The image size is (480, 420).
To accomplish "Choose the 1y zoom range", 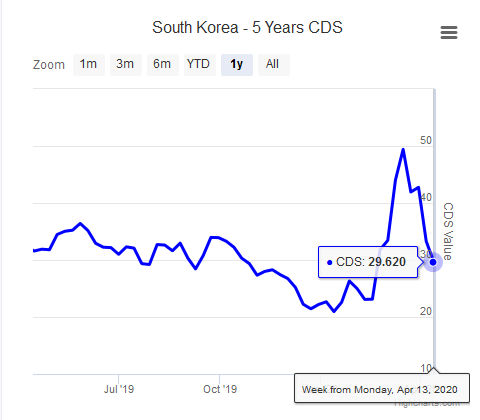I will coord(237,65).
